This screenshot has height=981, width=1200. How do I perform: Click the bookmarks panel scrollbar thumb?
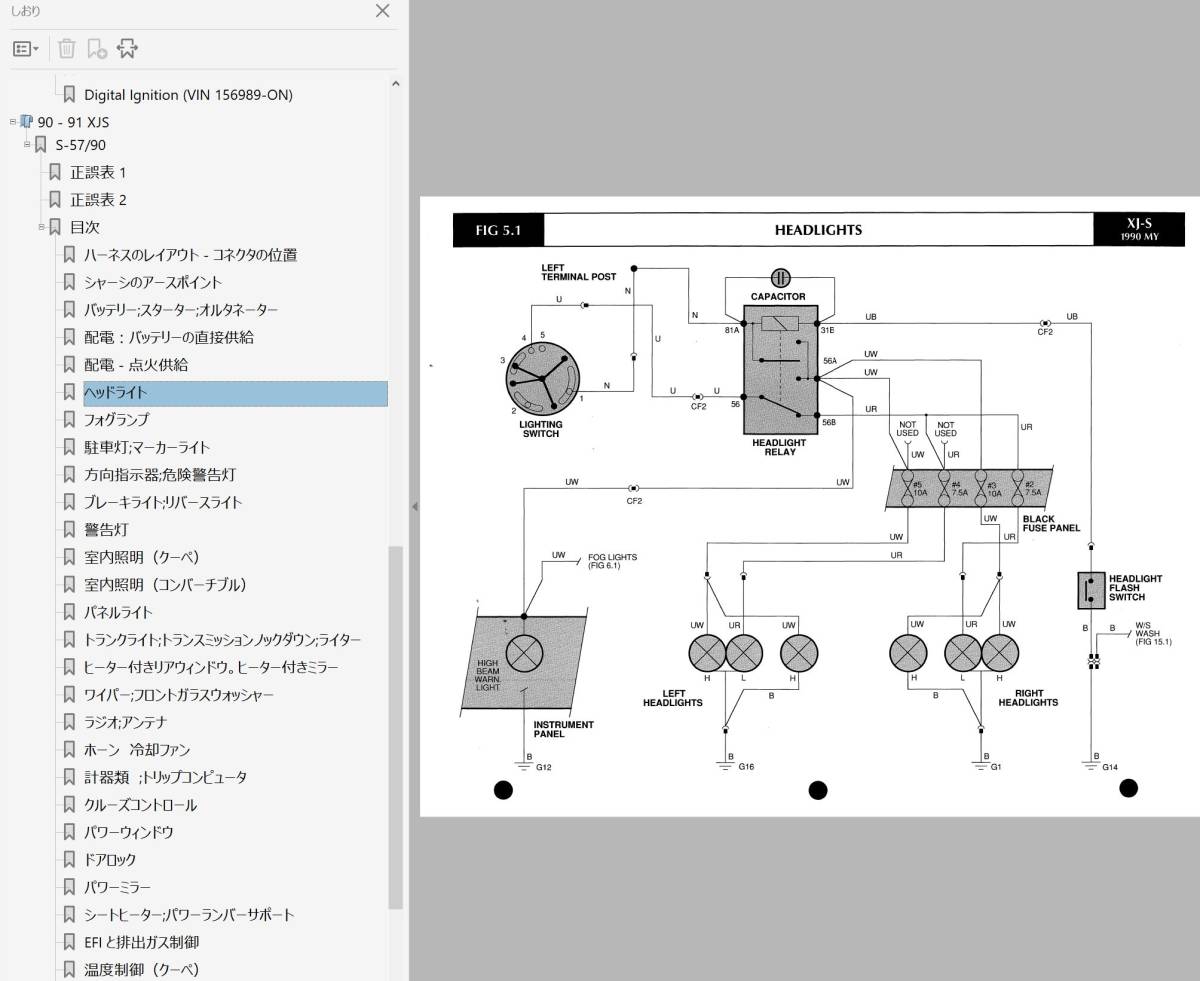tap(395, 727)
